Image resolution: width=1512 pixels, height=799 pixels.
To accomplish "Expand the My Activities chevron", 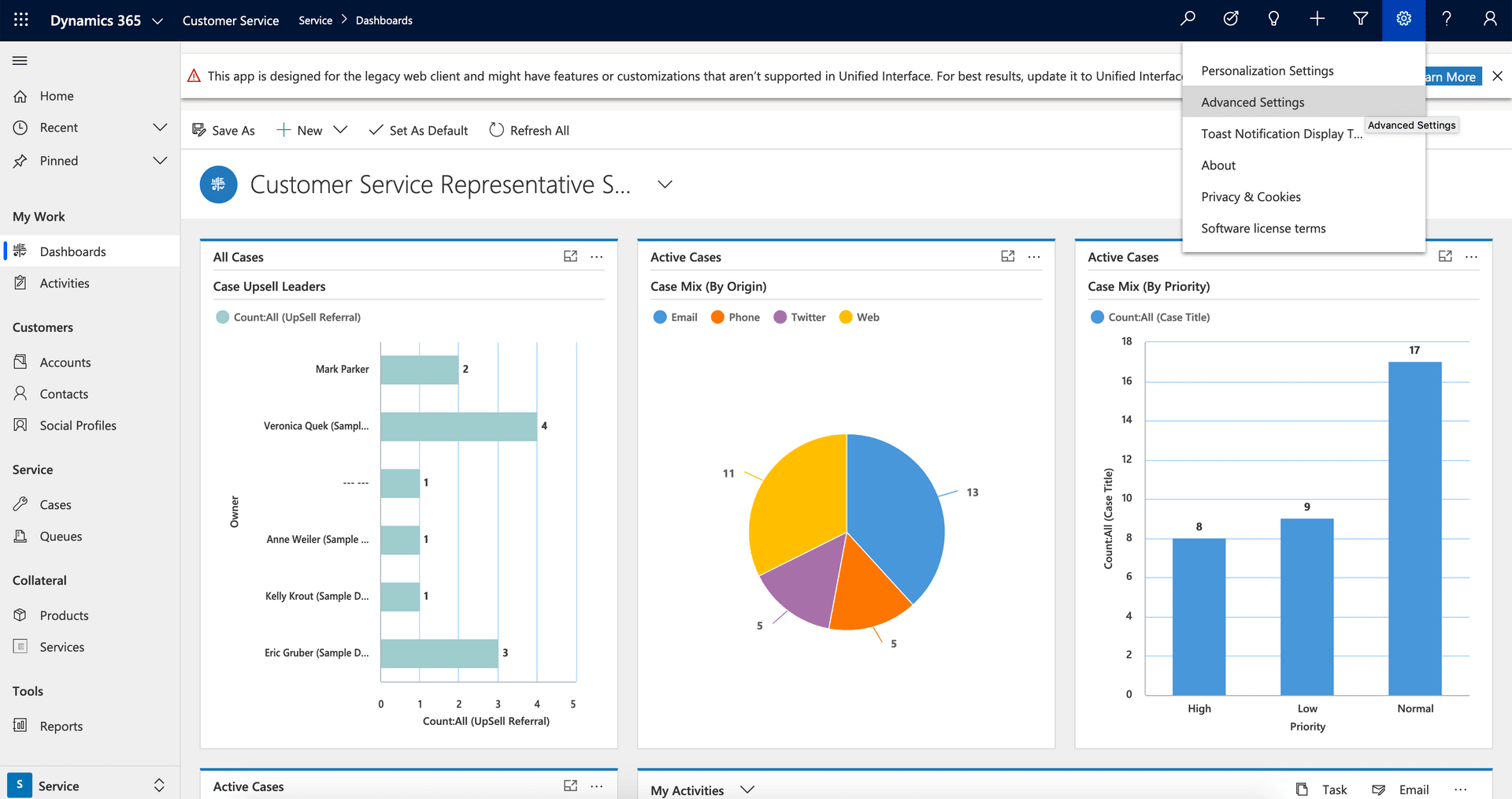I will 747,790.
